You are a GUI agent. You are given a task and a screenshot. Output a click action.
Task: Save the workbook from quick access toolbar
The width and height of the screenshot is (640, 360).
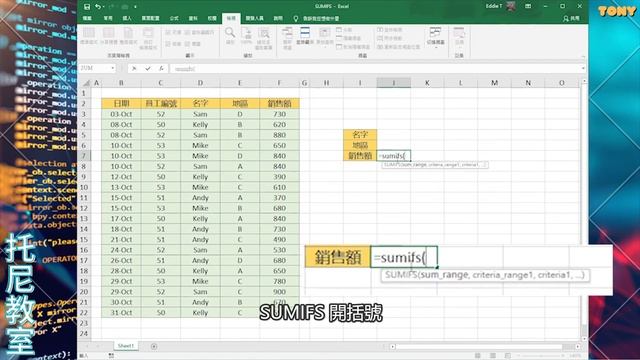coord(87,7)
